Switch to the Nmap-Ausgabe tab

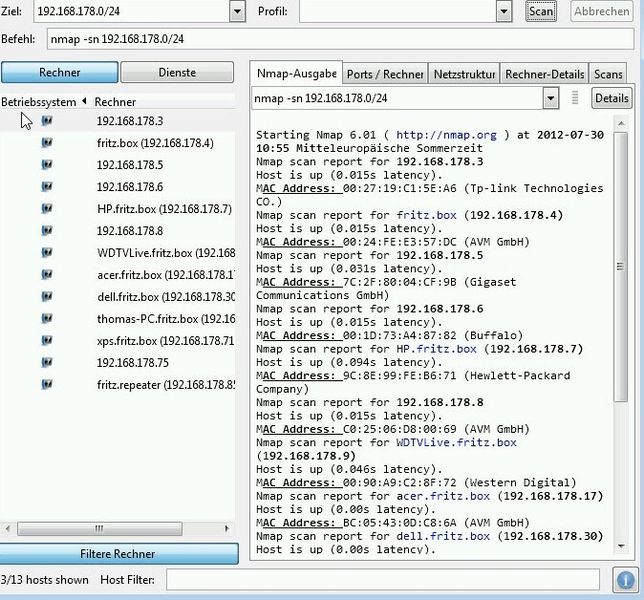coord(297,74)
